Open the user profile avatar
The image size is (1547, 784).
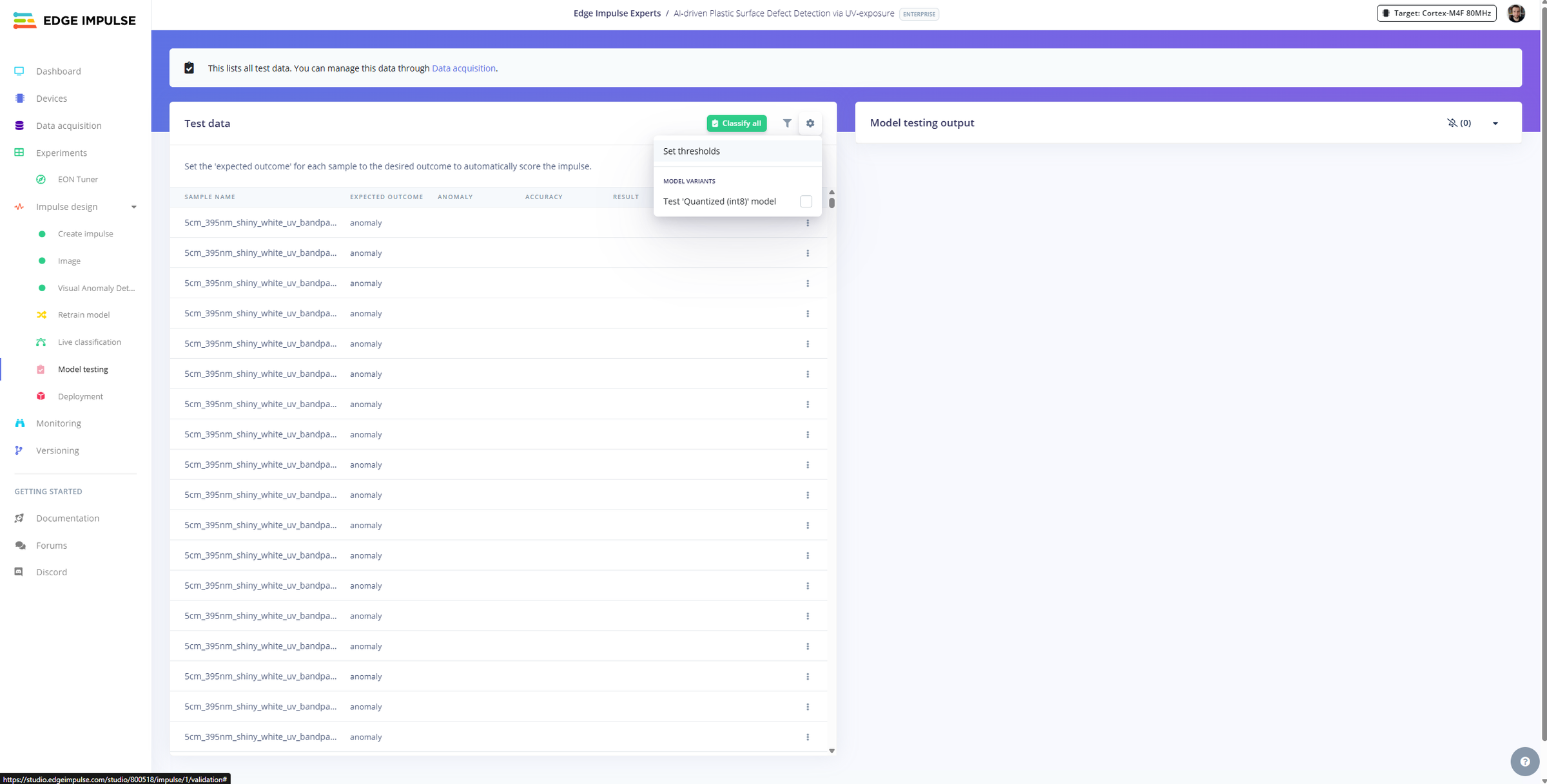pos(1516,14)
